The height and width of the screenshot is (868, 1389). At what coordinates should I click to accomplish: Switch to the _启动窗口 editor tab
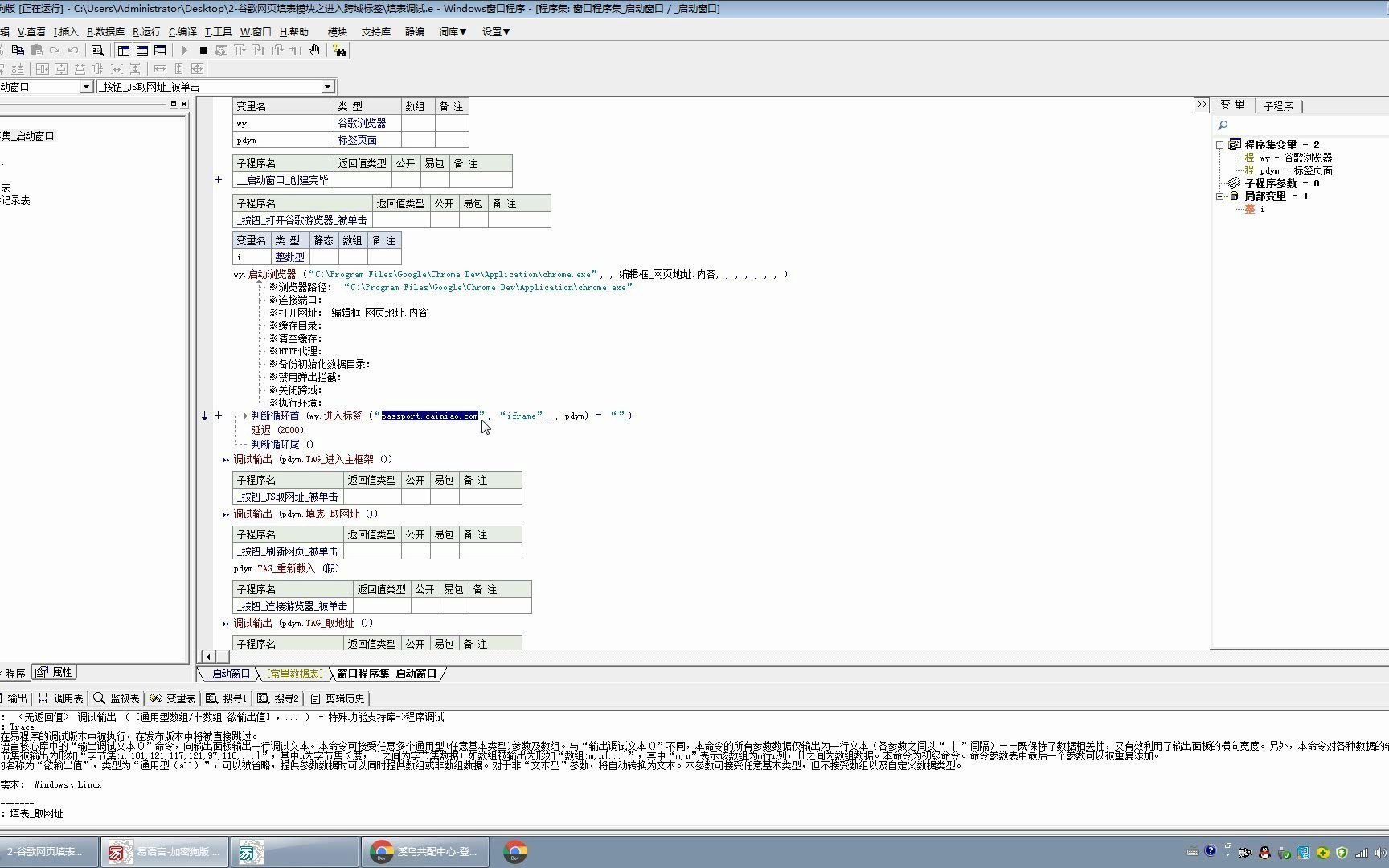pos(228,674)
